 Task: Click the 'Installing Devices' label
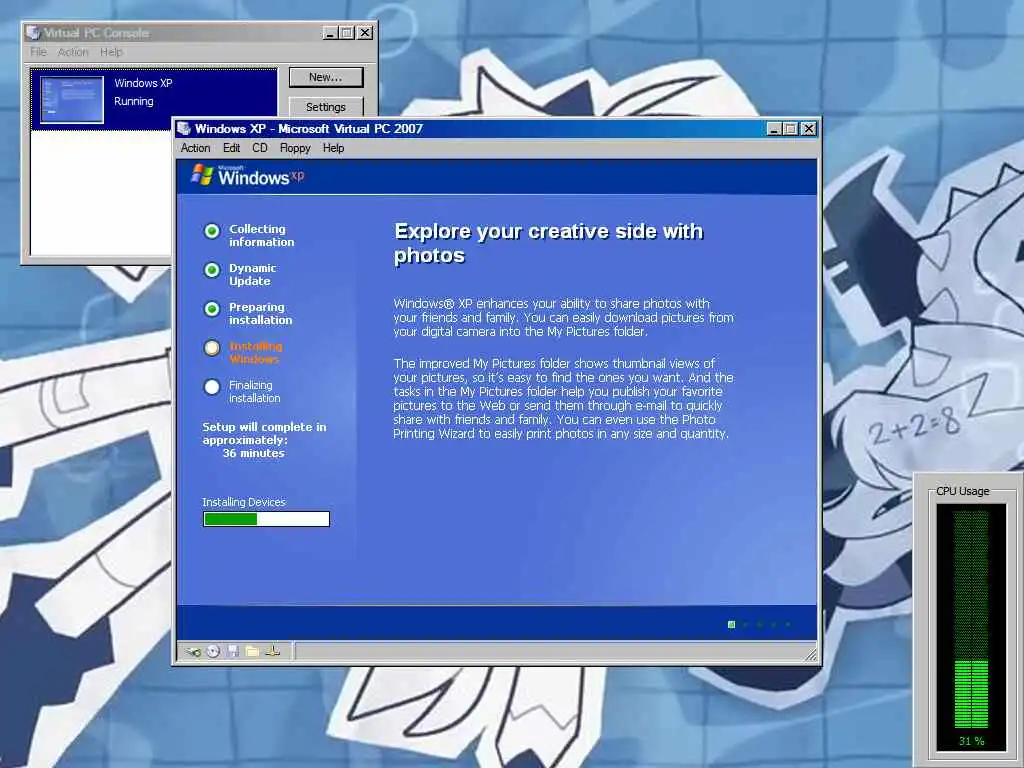click(244, 502)
